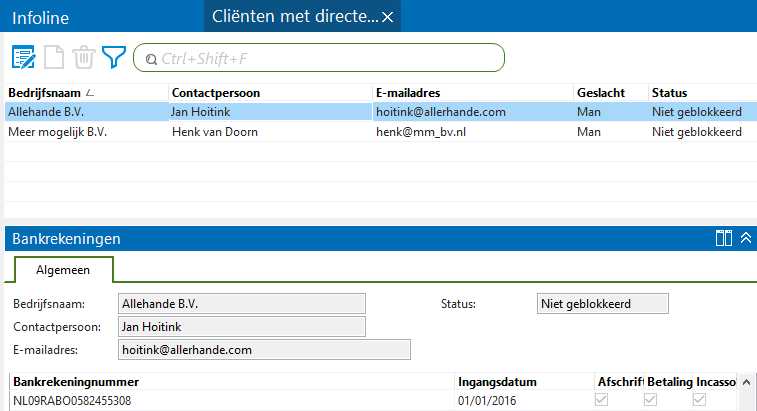The height and width of the screenshot is (411, 757).
Task: Toggle the Incasso checkbox
Action: 699,399
